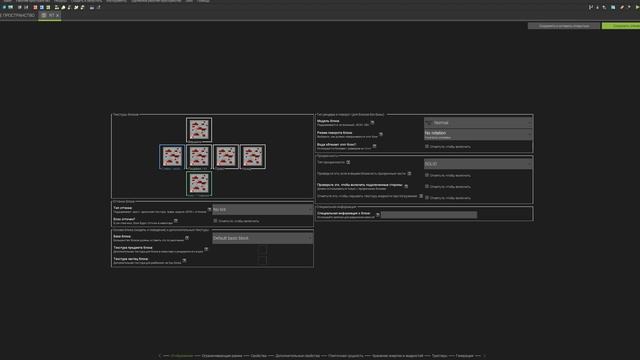Select the rightmost side texture thumbnail
The height and width of the screenshot is (360, 640).
click(253, 157)
